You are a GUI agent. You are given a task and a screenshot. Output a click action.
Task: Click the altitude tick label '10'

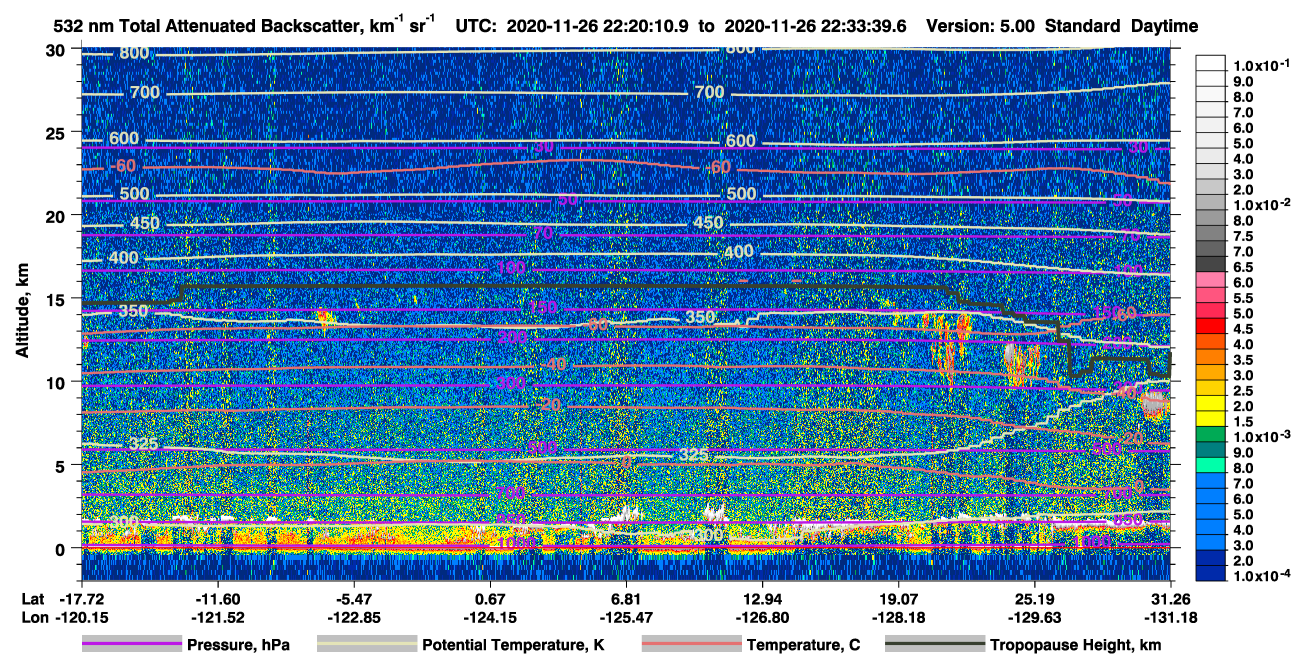coord(57,382)
